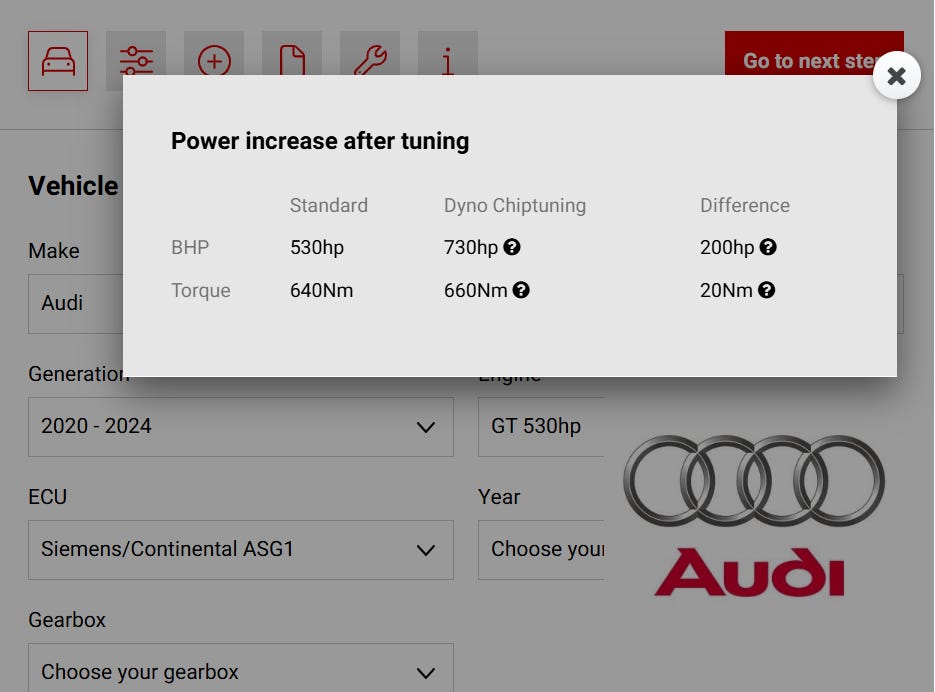Click the wrench tools step icon
This screenshot has width=935, height=692.
click(370, 61)
